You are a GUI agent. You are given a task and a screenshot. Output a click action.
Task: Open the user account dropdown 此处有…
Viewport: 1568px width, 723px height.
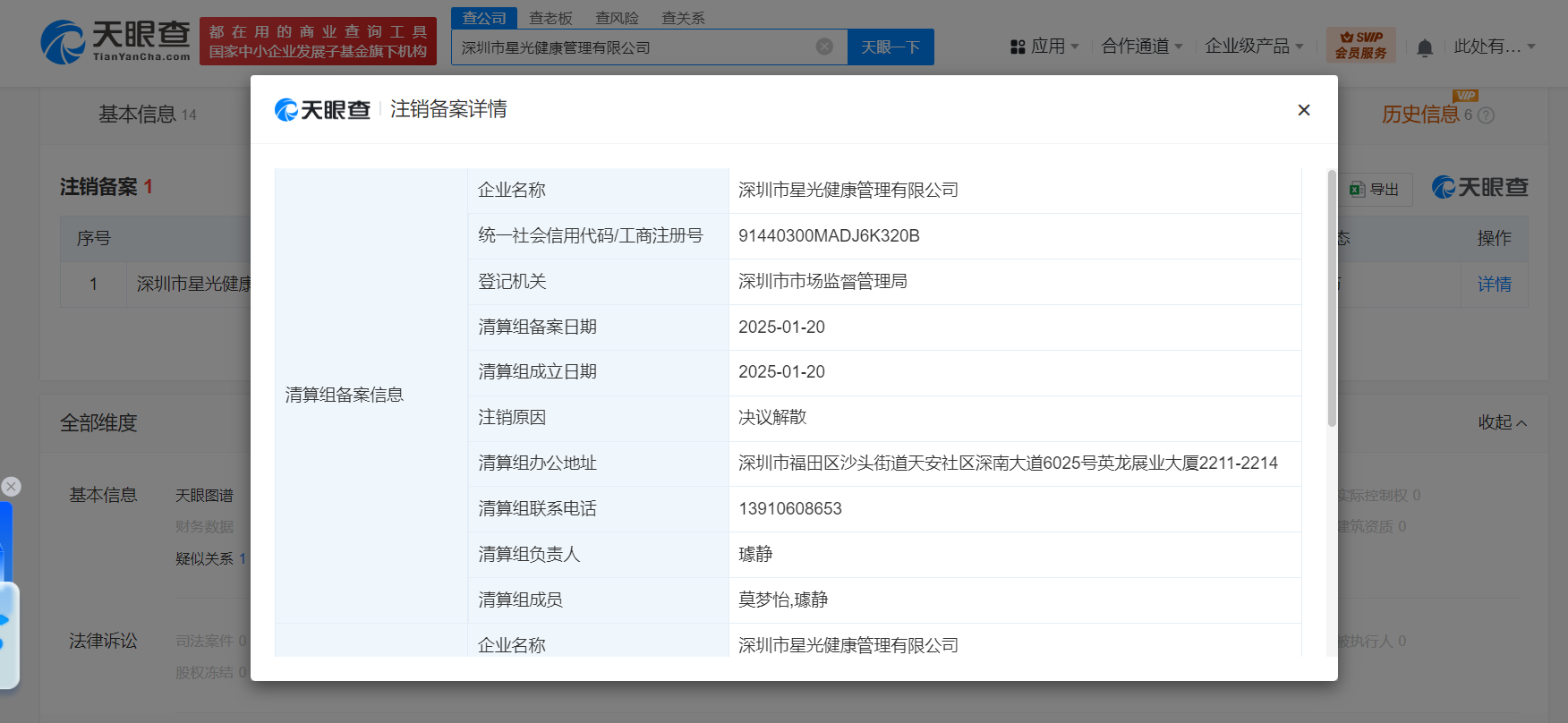point(1495,47)
